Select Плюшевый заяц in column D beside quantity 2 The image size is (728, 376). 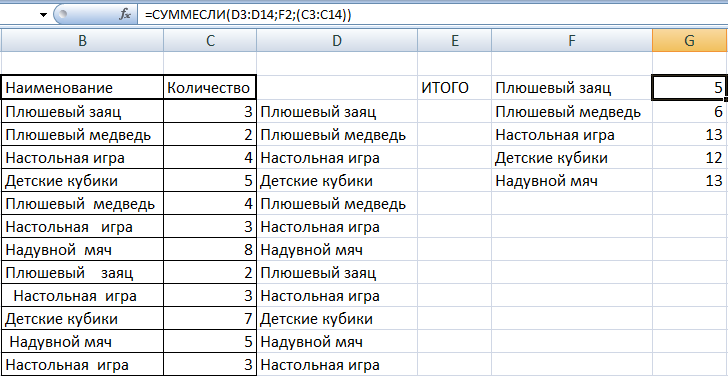(337, 273)
